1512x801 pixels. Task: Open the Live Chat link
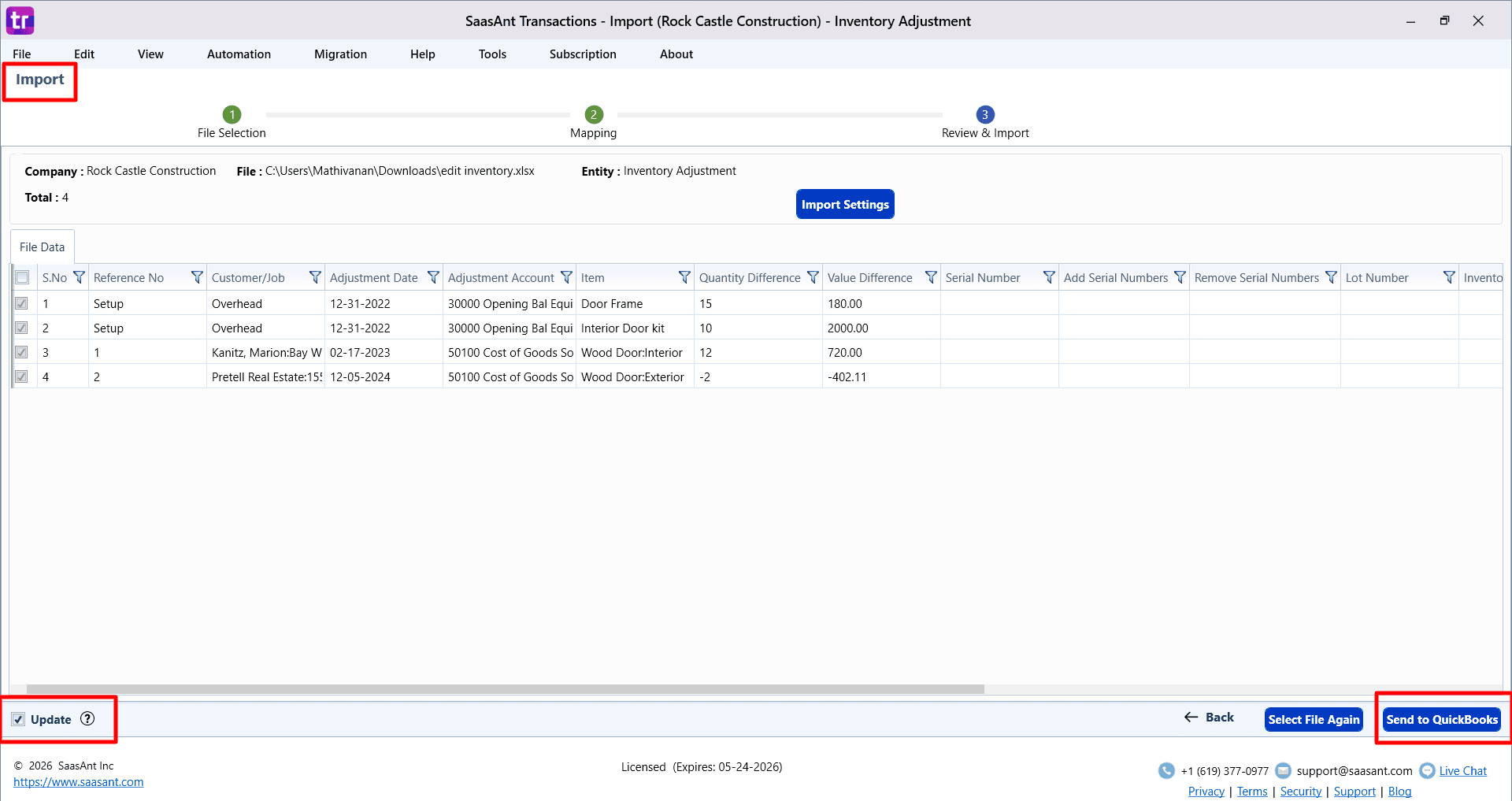tap(1463, 771)
